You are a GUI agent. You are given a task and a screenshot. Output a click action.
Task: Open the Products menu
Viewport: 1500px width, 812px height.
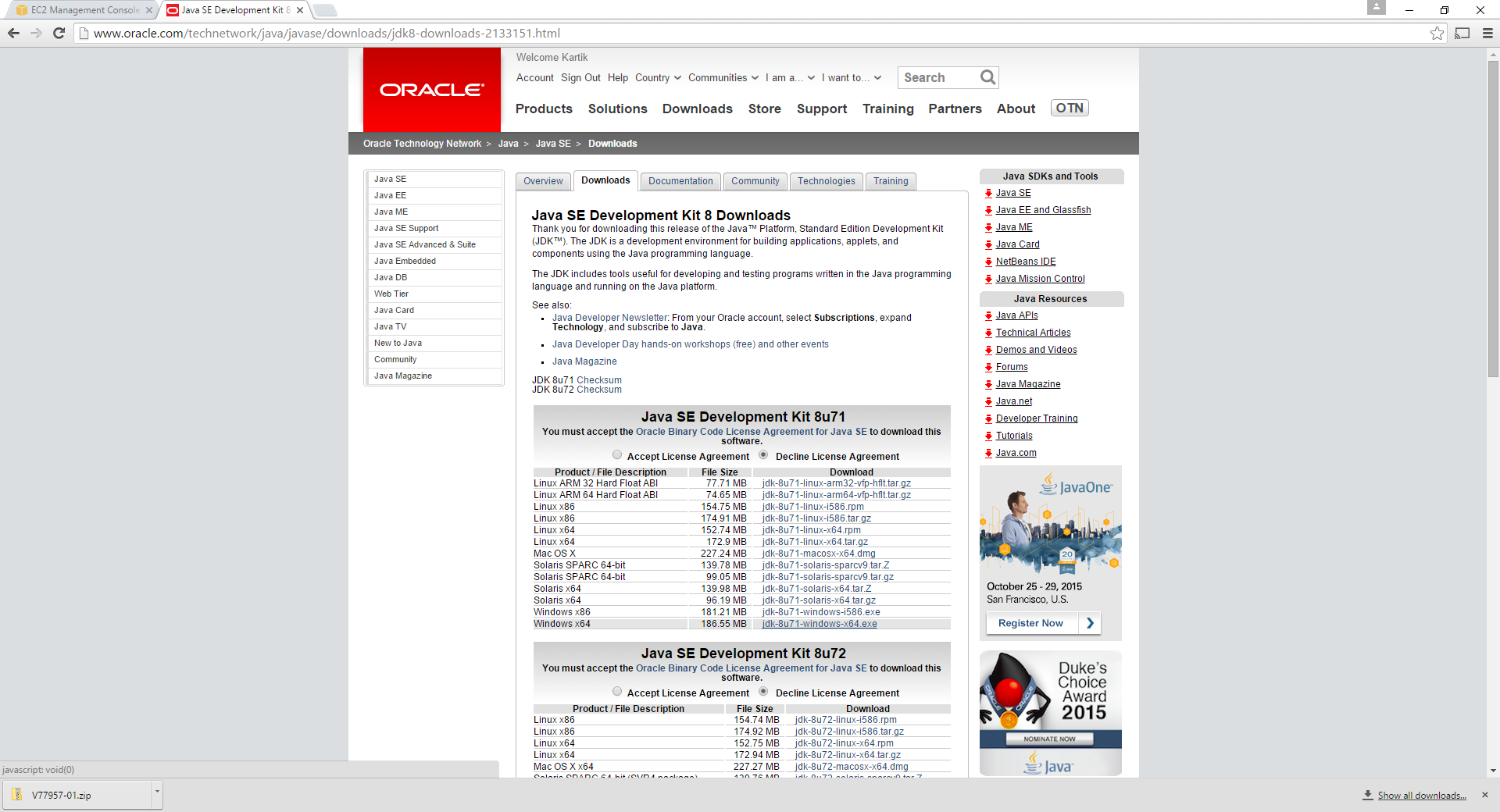click(x=544, y=109)
